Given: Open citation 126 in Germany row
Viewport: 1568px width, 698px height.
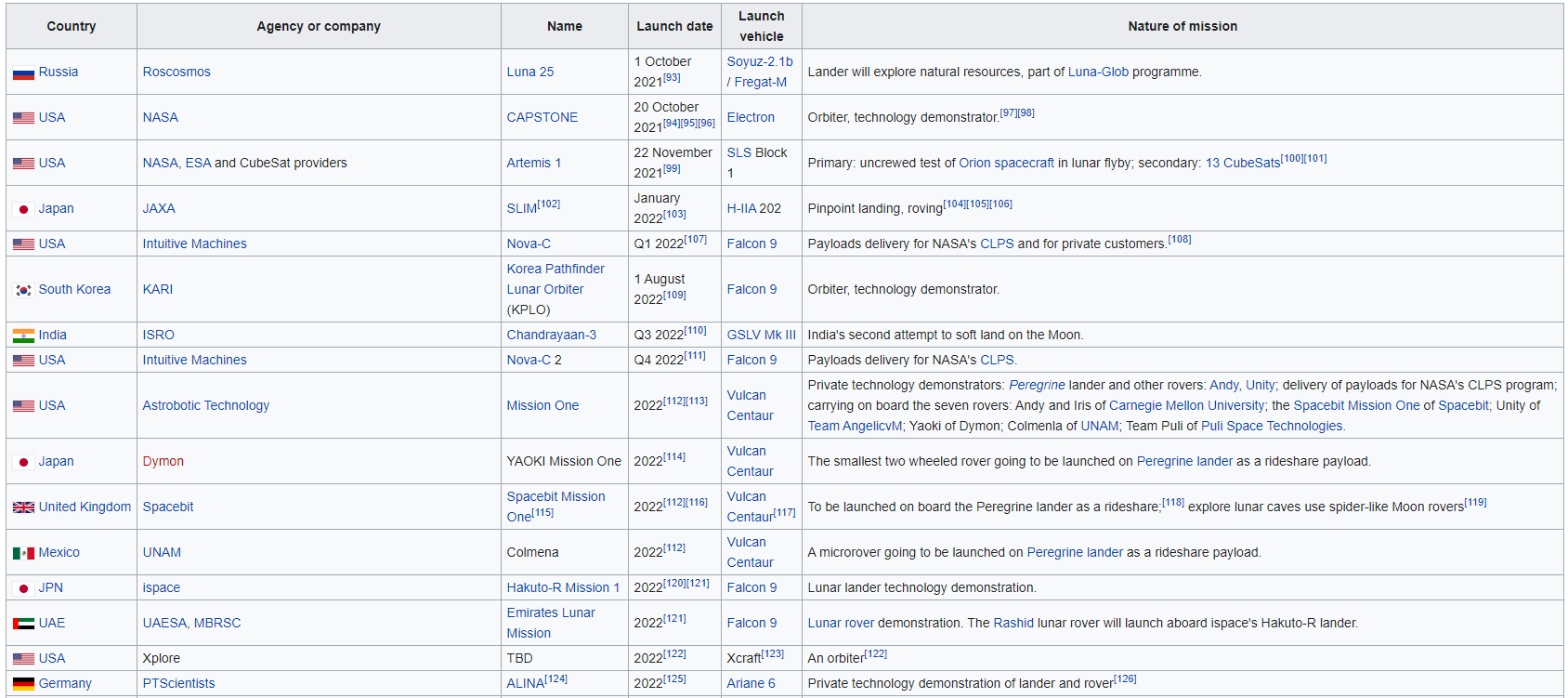Looking at the screenshot, I should [1125, 678].
